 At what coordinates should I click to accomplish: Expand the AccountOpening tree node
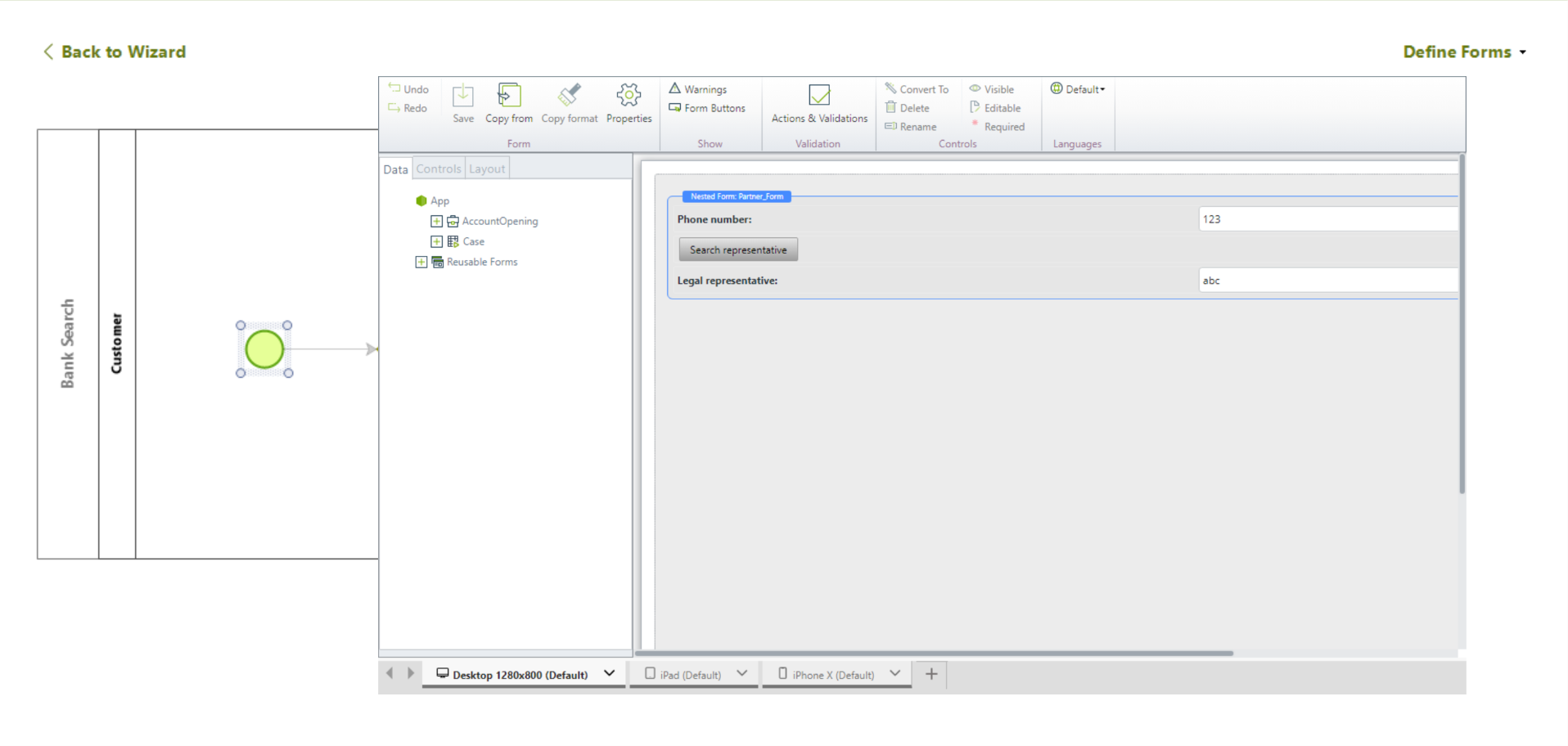(437, 222)
